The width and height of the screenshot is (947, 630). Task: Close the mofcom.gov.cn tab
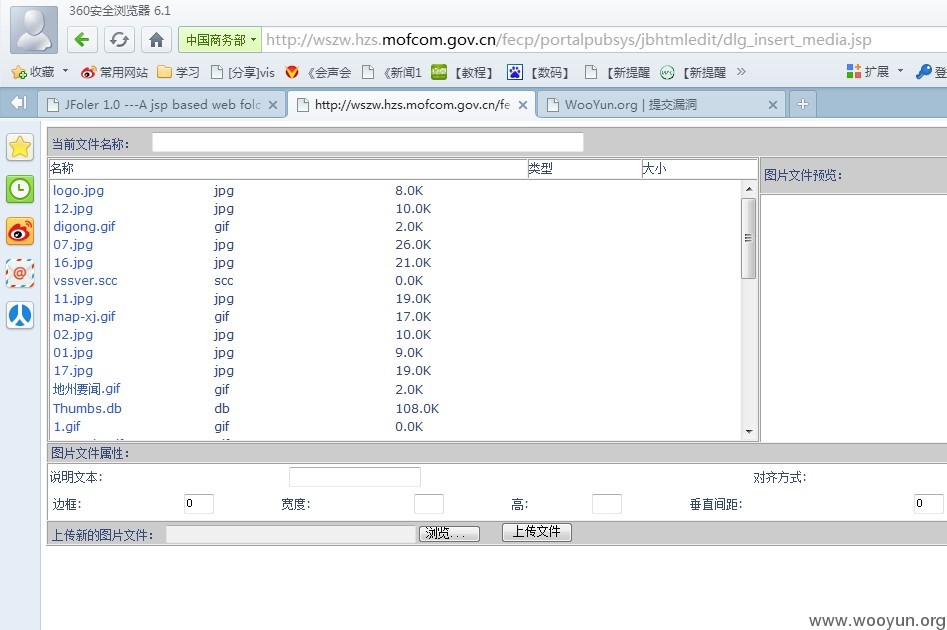click(523, 105)
